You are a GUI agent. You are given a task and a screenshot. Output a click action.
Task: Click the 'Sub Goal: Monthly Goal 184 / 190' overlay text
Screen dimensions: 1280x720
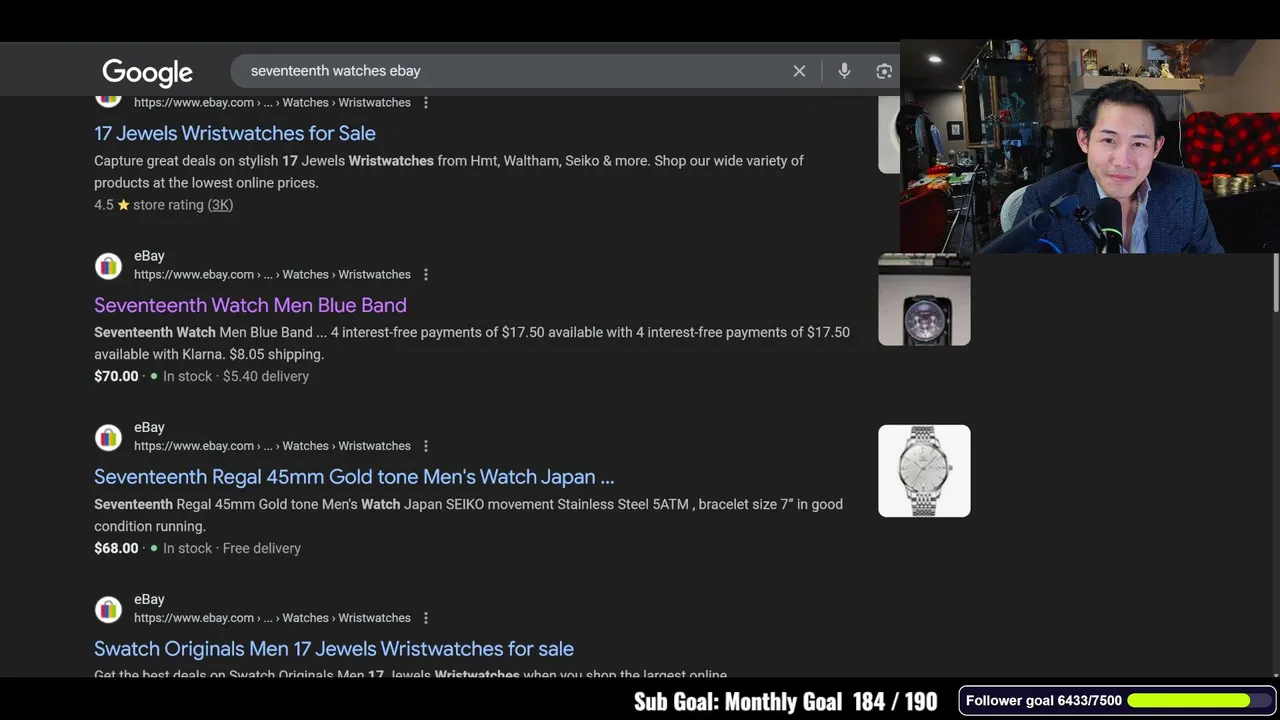click(785, 702)
